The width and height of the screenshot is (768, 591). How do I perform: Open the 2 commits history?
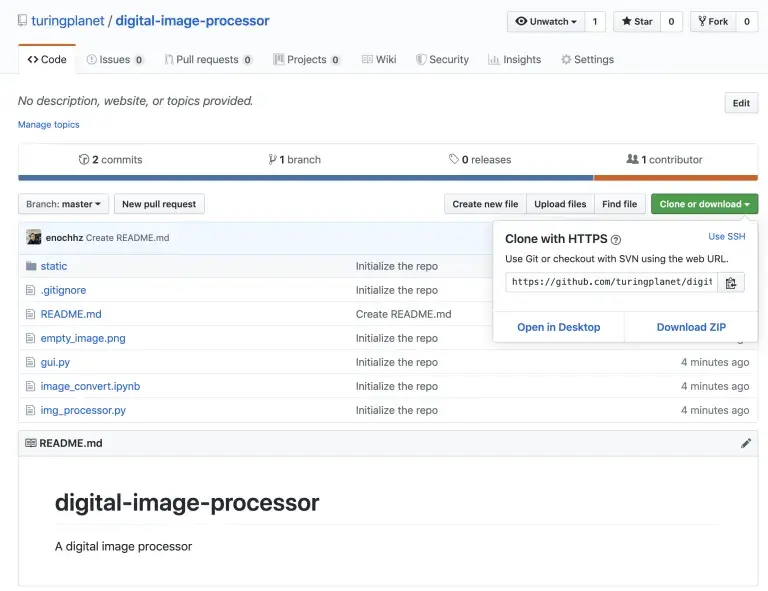111,160
